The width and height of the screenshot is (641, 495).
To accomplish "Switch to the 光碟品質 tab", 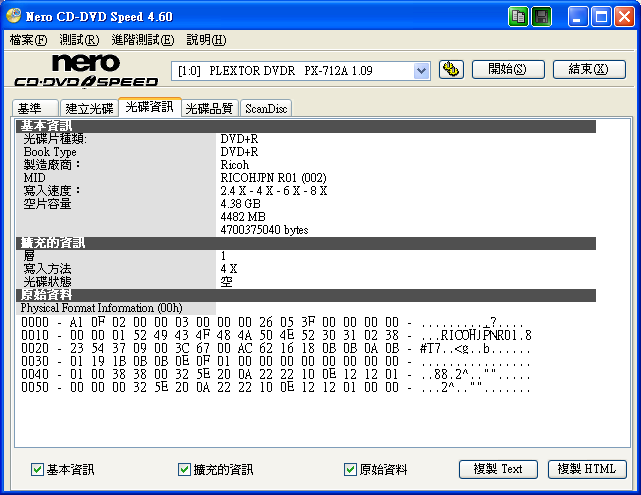I will click(x=209, y=108).
